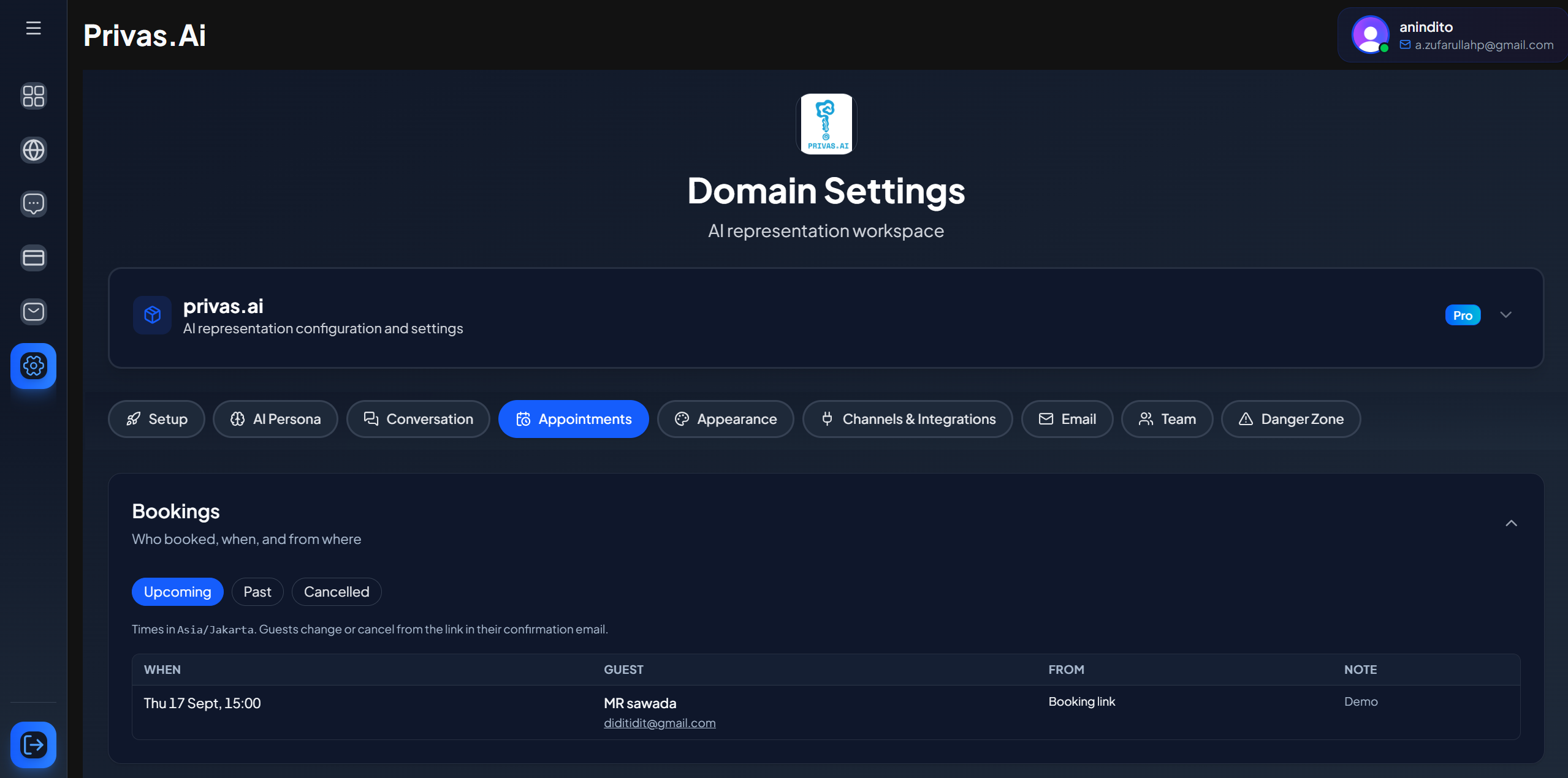
Task: Open the Danger Zone tab
Action: click(1291, 419)
